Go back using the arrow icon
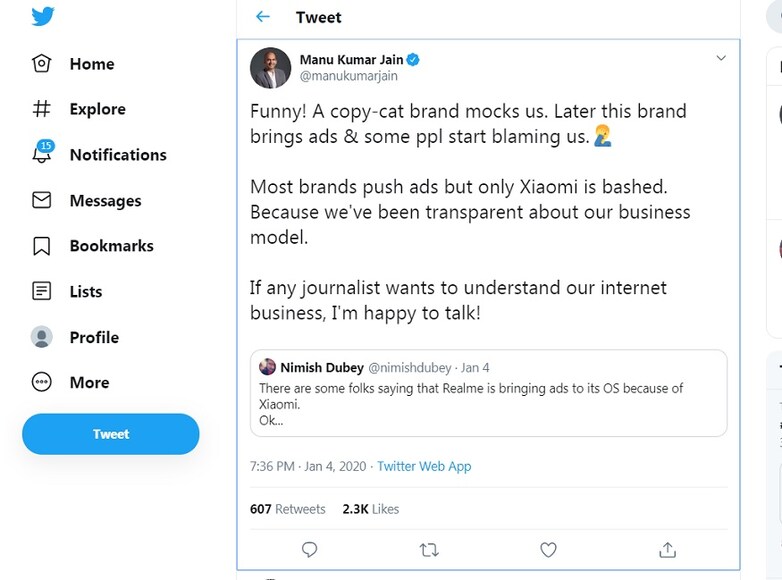The width and height of the screenshot is (782, 580). point(263,17)
